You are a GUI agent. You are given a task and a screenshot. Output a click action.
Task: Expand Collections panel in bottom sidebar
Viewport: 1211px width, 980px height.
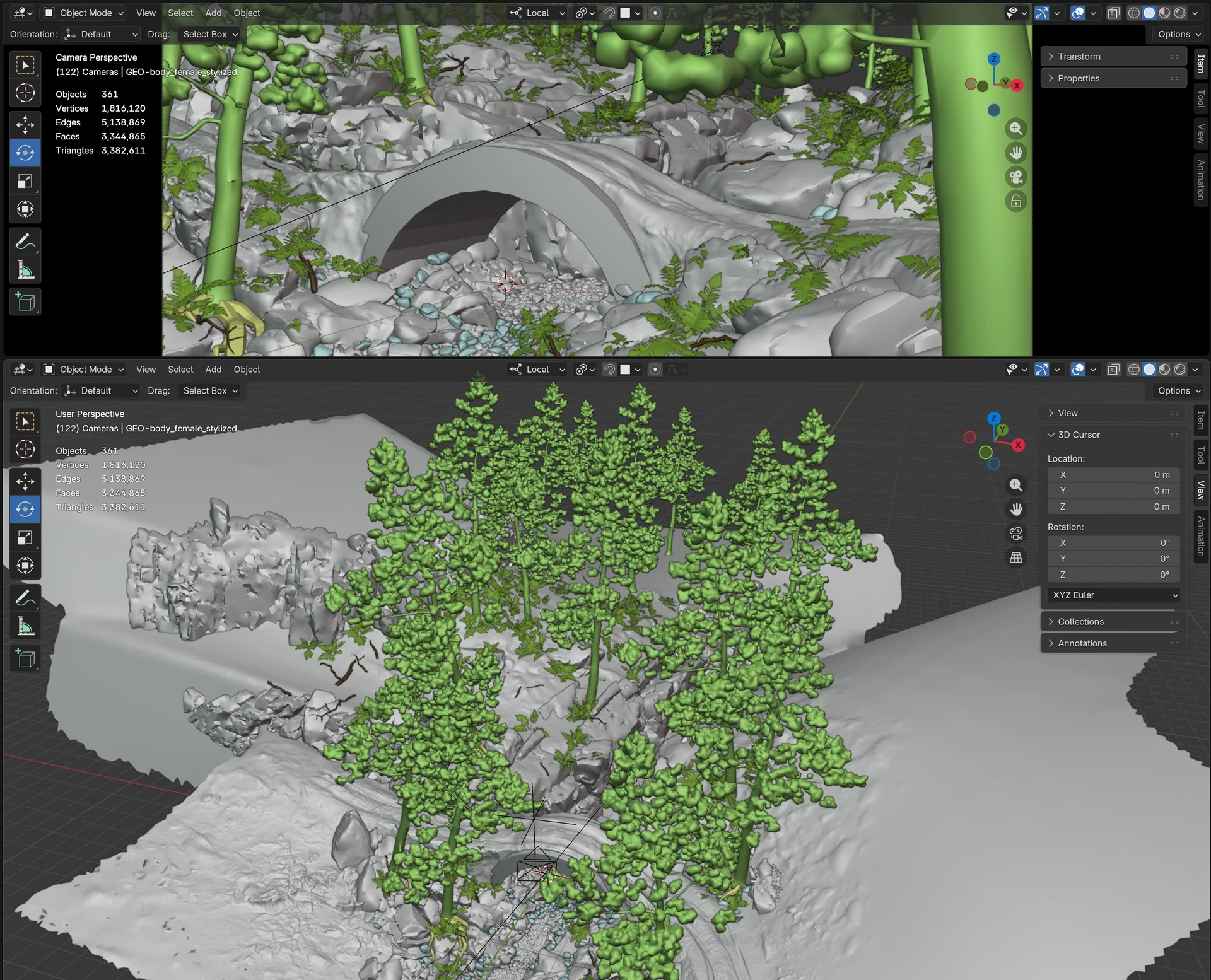point(1113,622)
